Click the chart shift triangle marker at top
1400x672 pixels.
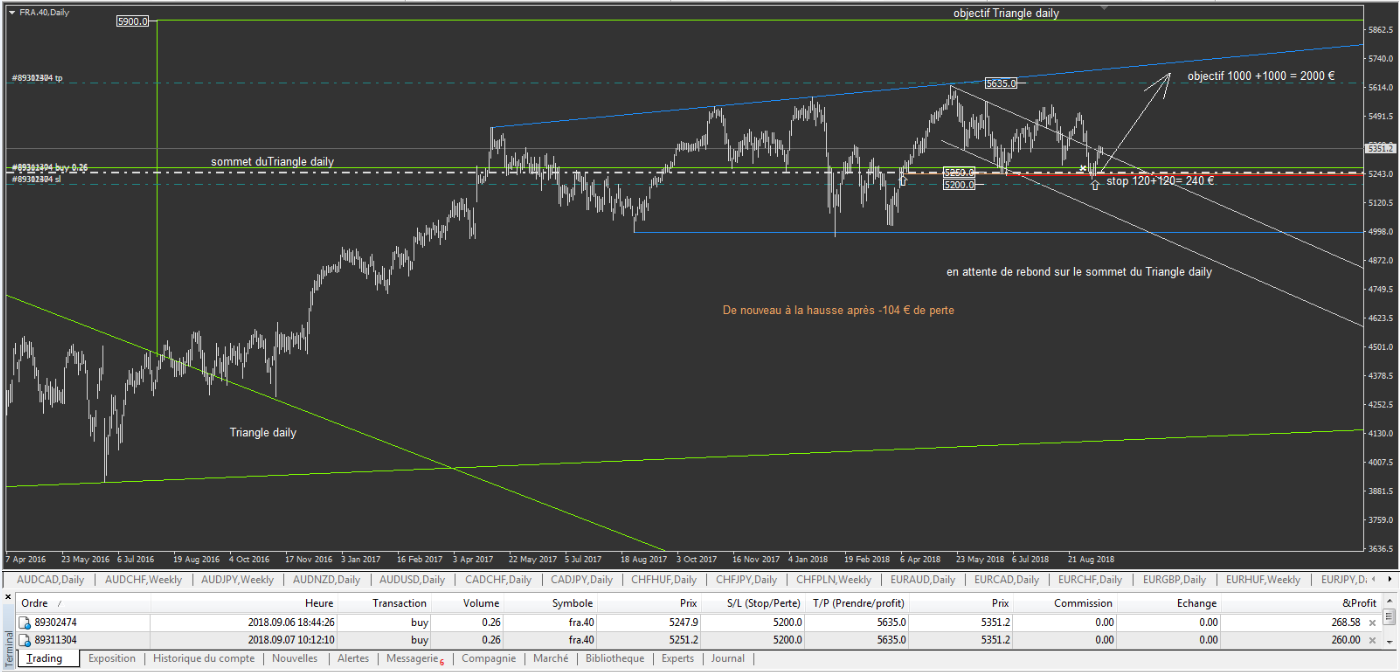pos(1104,6)
